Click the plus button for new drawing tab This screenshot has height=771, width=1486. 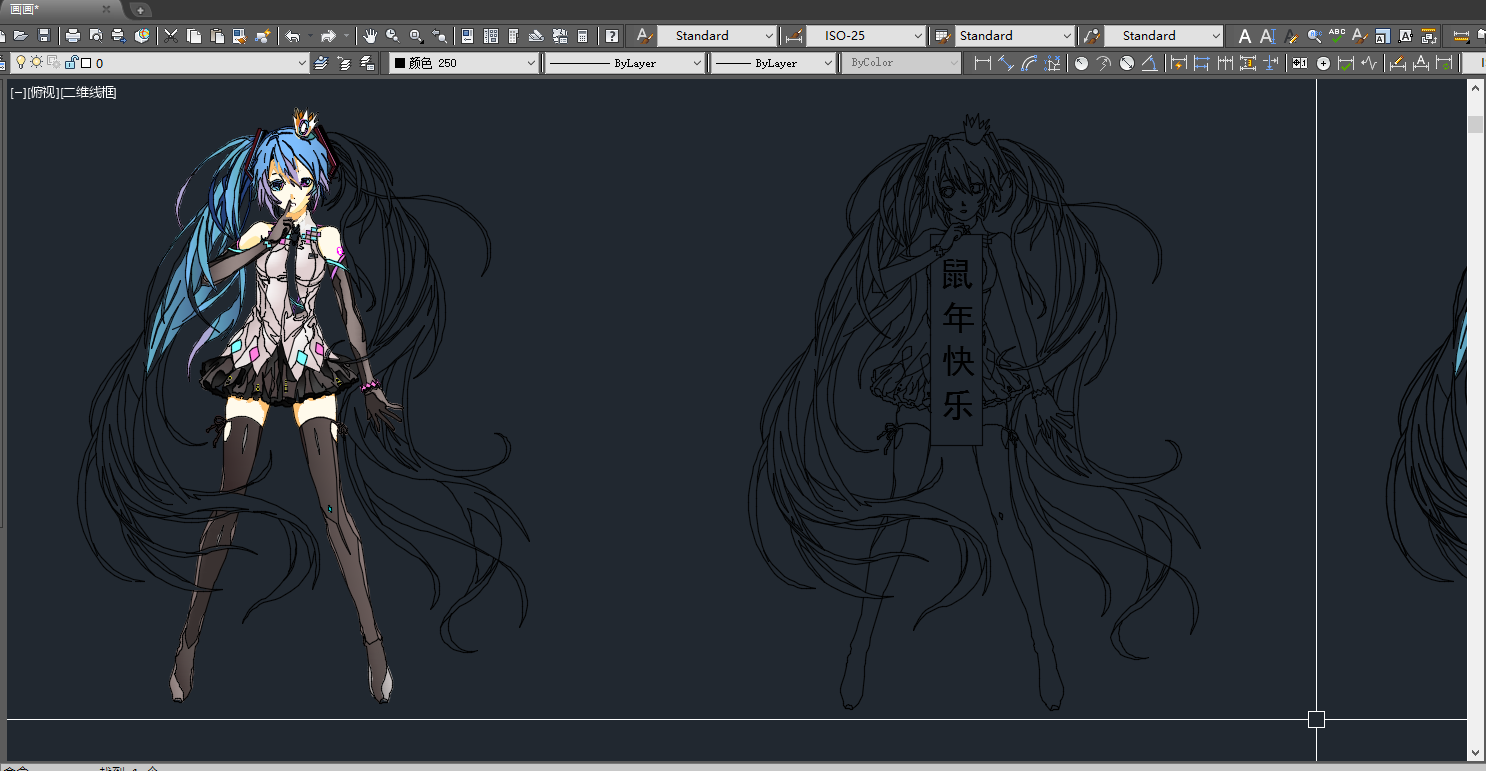(x=140, y=10)
